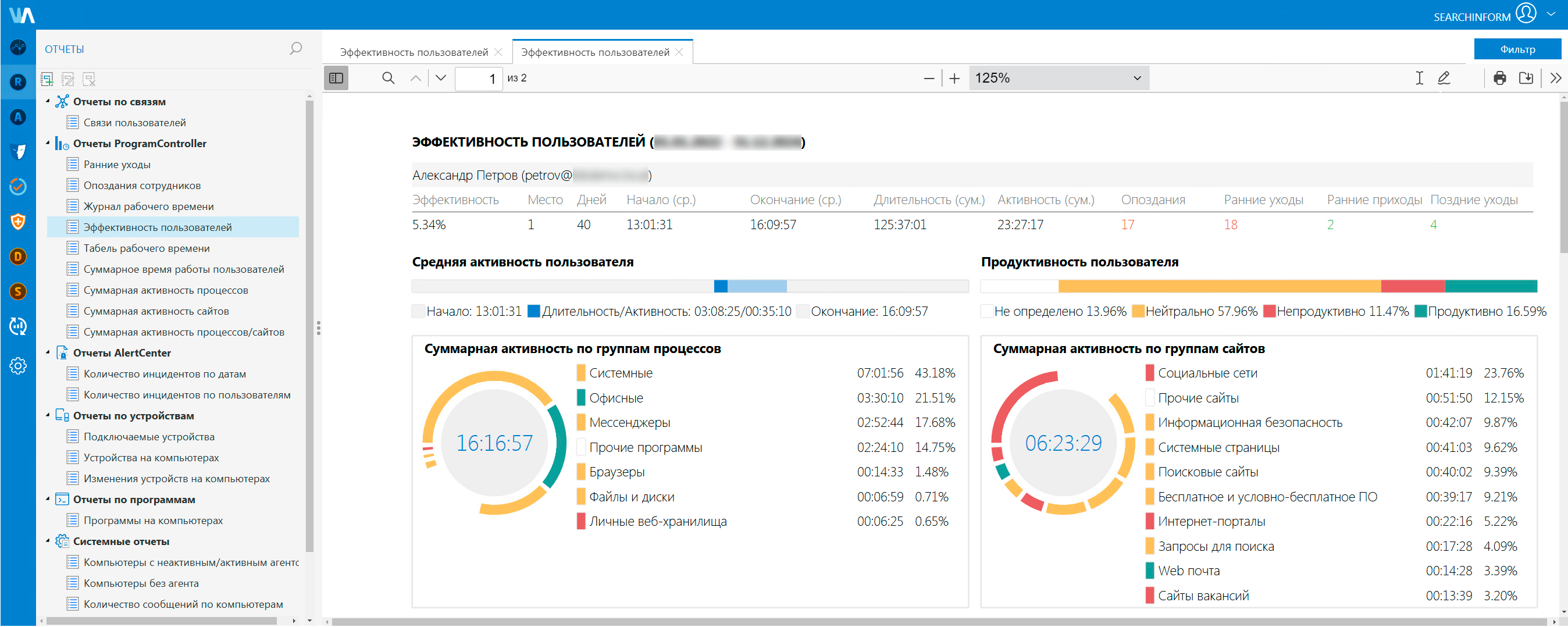Click the magnifier icon in viewer toolbar
Viewport: 1568px width, 627px height.
pyautogui.click(x=388, y=78)
